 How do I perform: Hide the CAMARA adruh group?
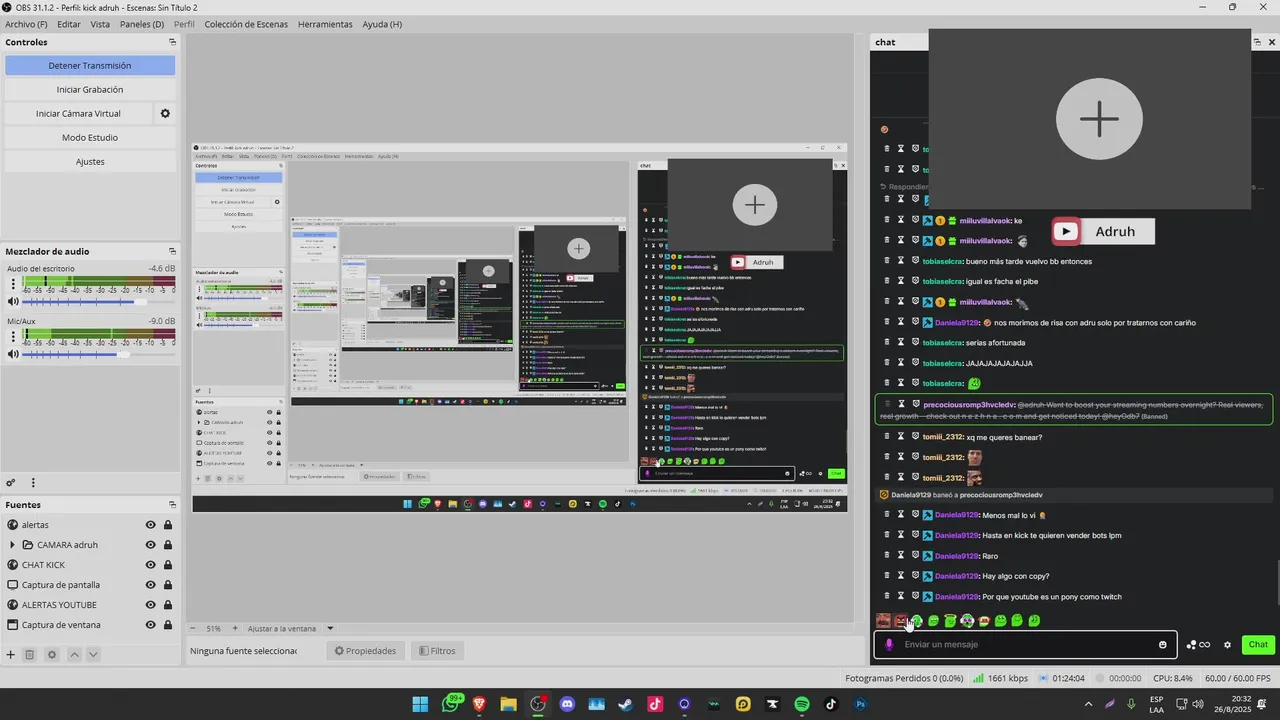(x=150, y=545)
